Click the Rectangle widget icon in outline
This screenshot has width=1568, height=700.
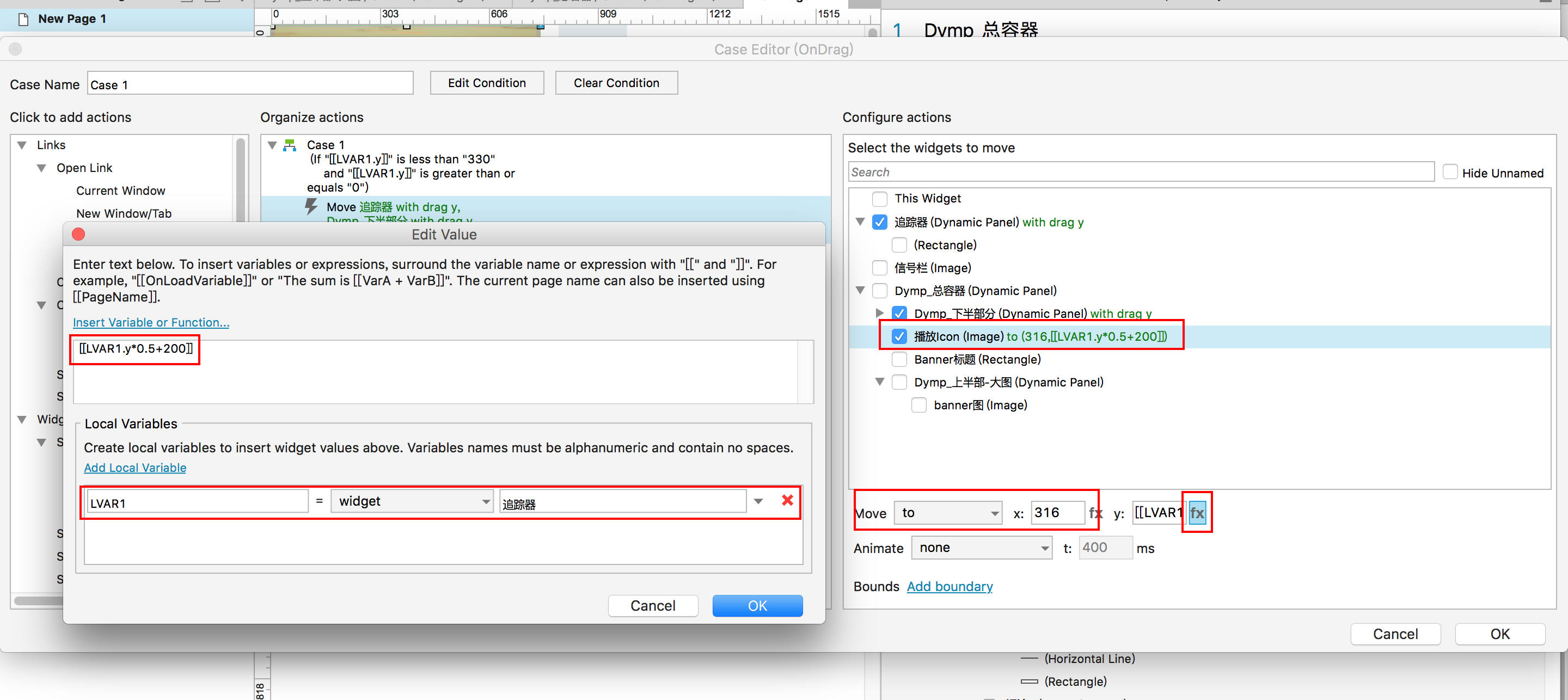click(x=1028, y=681)
